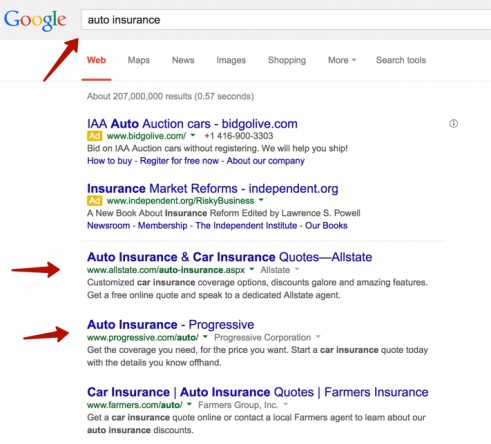Click the search box containing auto insurance
The image size is (491, 444).
tap(286, 20)
